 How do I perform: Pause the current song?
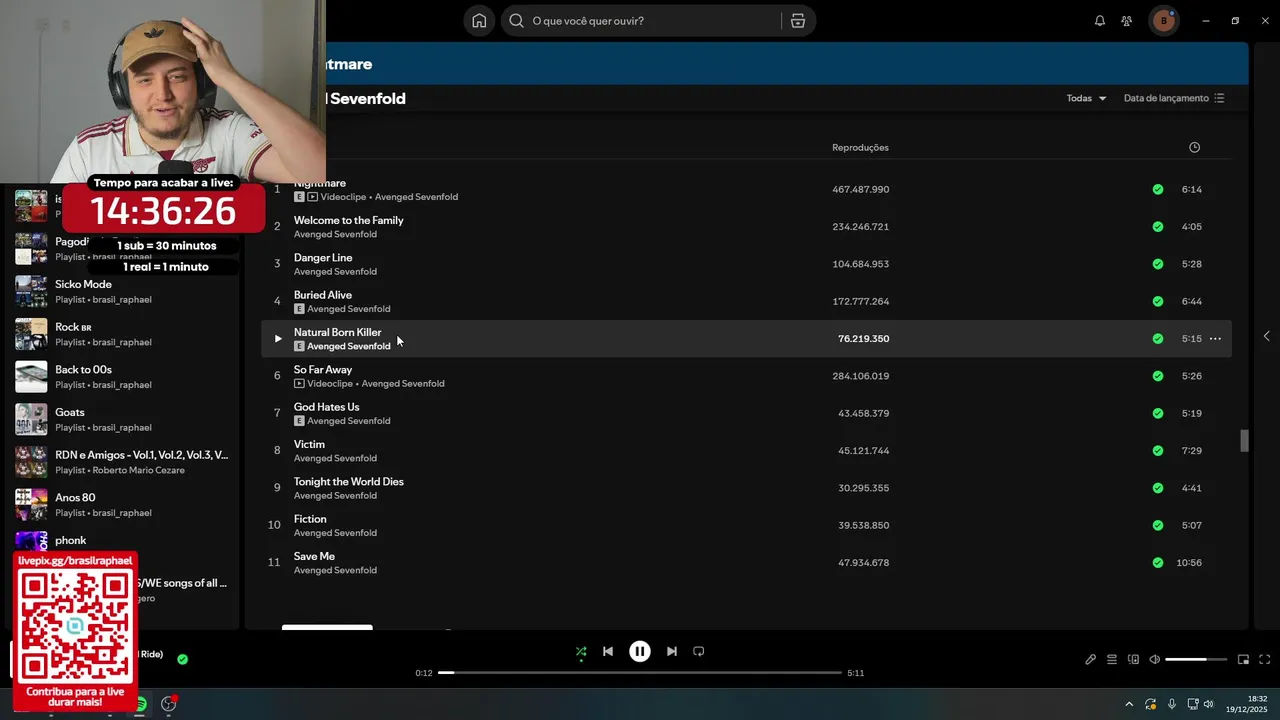pos(640,651)
